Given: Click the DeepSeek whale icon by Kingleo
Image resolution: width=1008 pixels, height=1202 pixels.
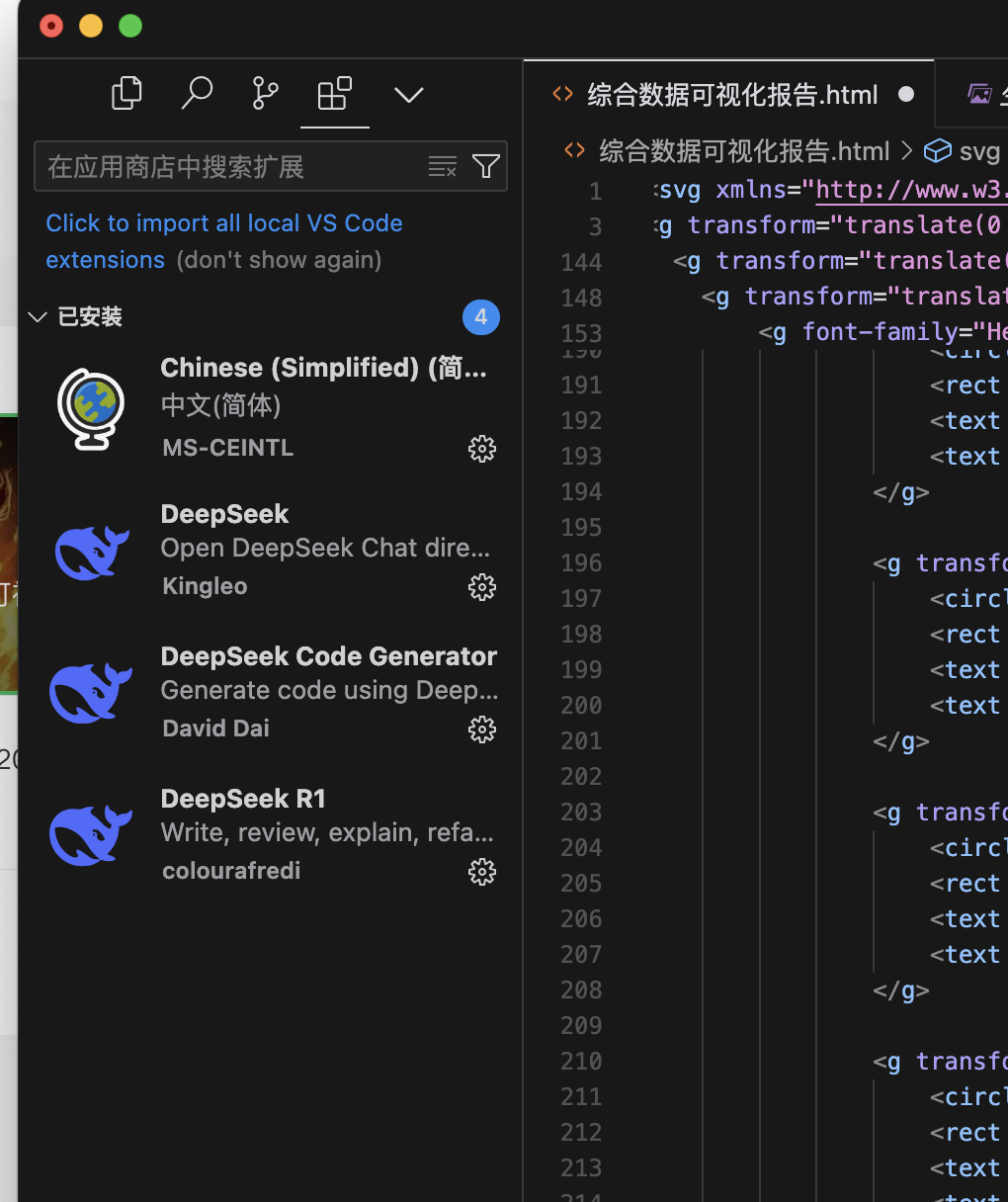Looking at the screenshot, I should (91, 553).
